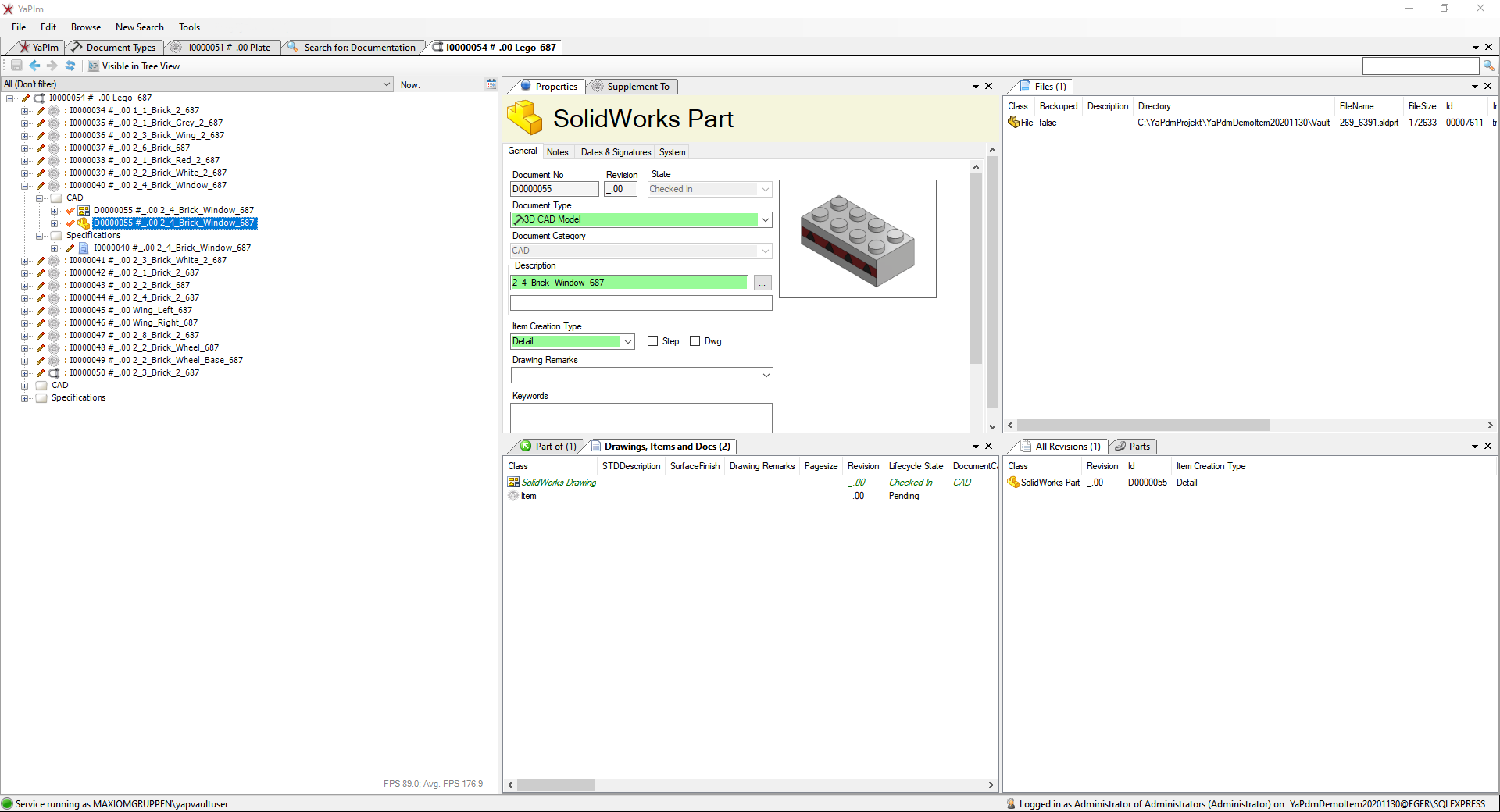Image resolution: width=1500 pixels, height=812 pixels.
Task: Open the Properties panel options arrow
Action: point(976,87)
